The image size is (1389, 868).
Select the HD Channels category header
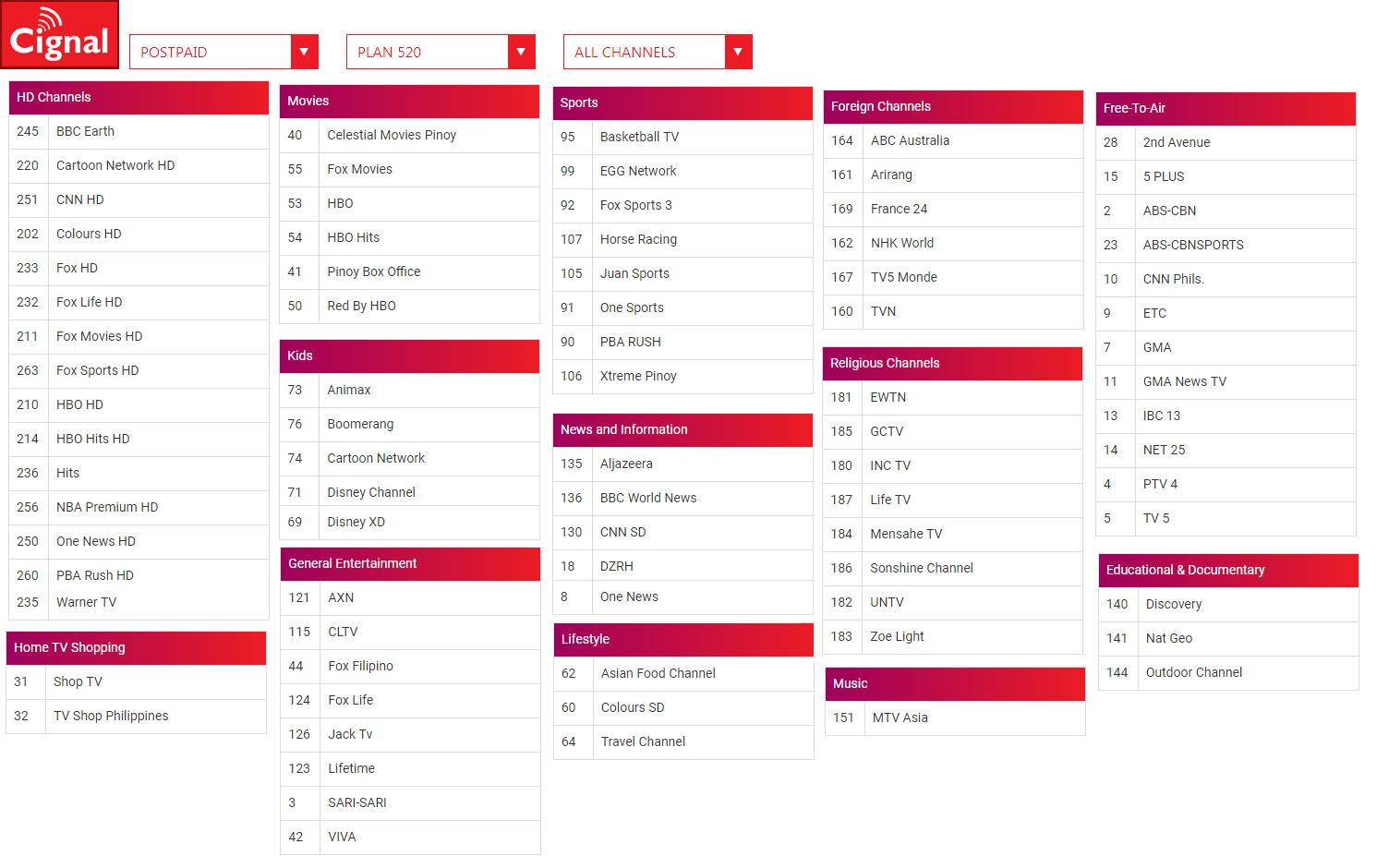[139, 98]
